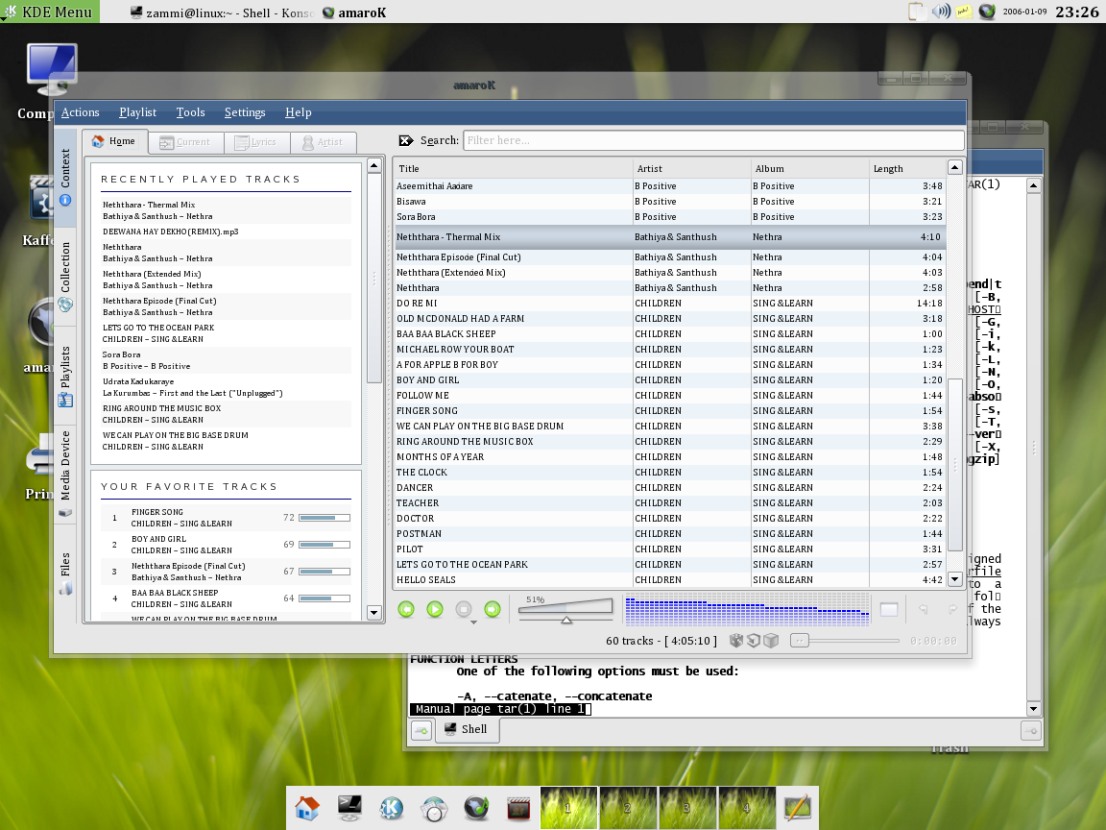Toggle the random mode dice icon
The image size is (1106, 830).
click(x=736, y=640)
